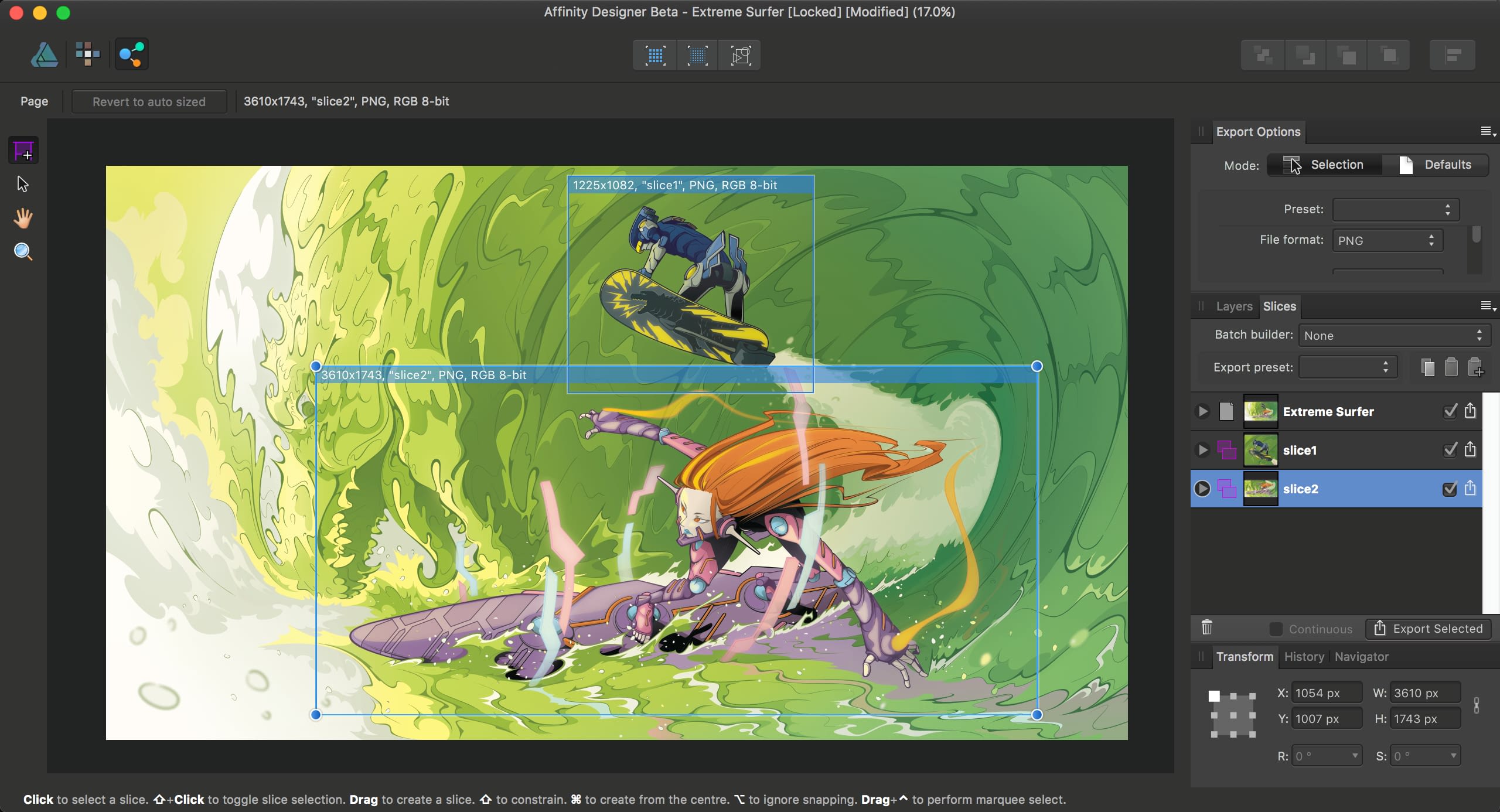Toggle the Extreme Surfer export checkbox

pyautogui.click(x=1450, y=411)
